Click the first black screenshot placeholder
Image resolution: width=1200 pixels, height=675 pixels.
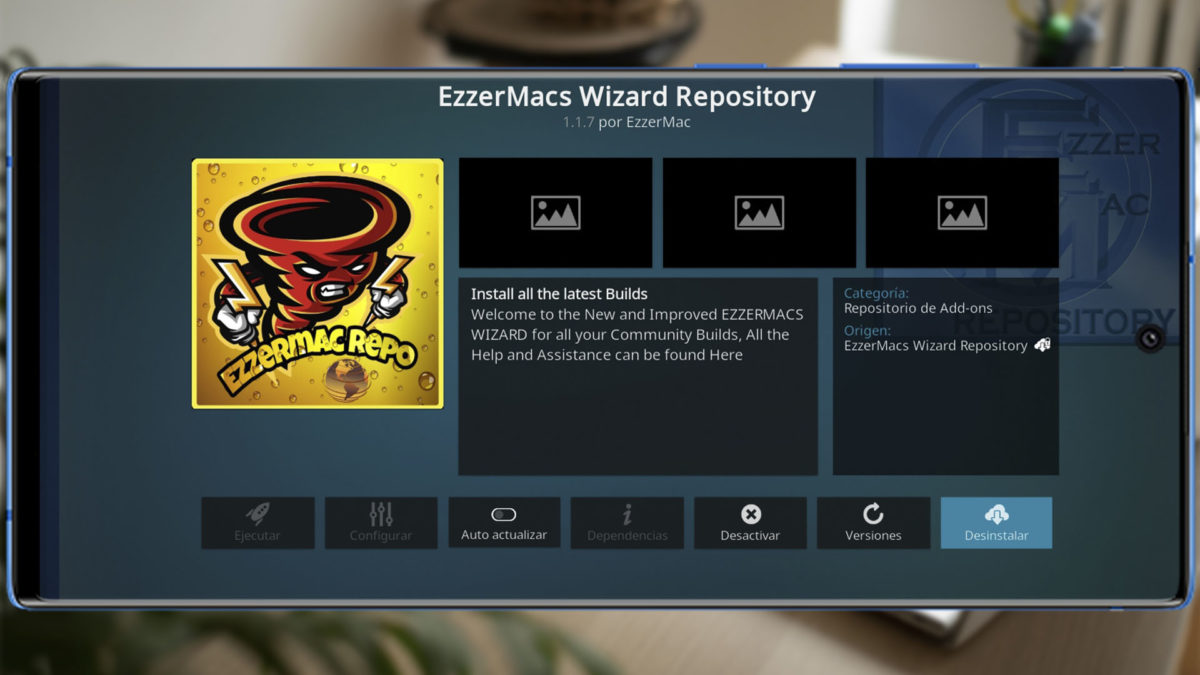click(x=555, y=212)
